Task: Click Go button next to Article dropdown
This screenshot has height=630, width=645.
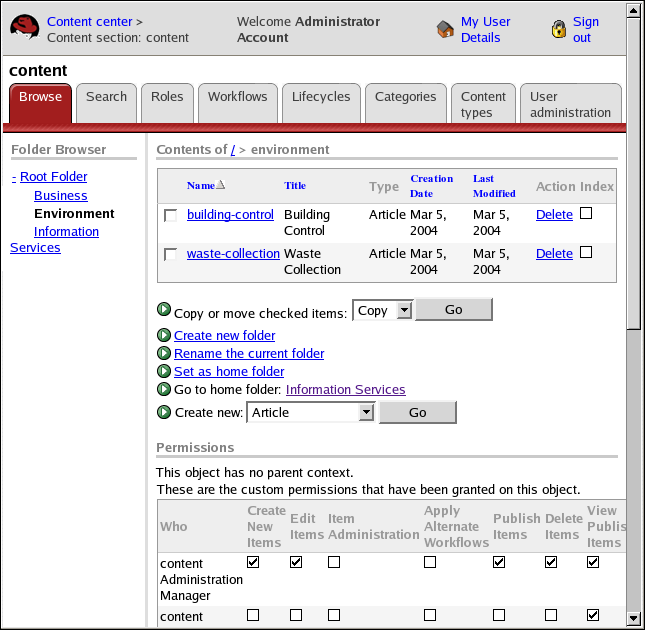Action: [418, 412]
